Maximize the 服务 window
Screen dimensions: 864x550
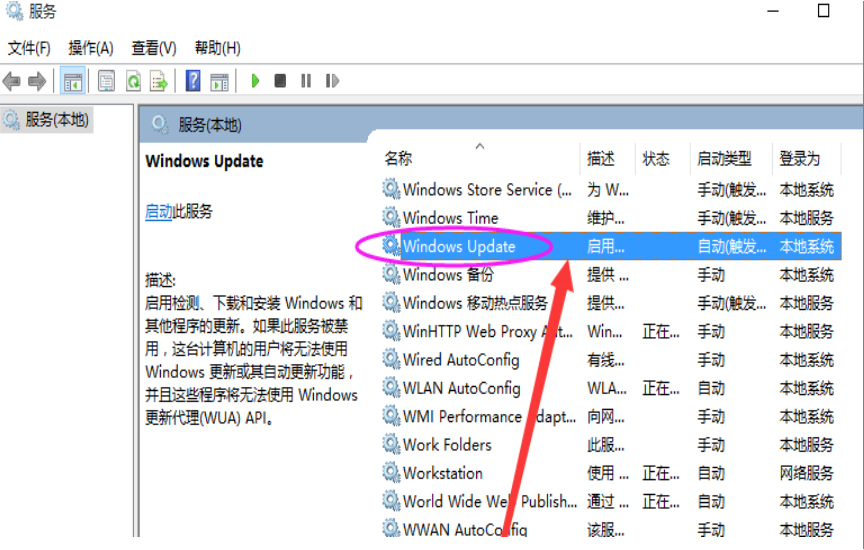pos(823,10)
